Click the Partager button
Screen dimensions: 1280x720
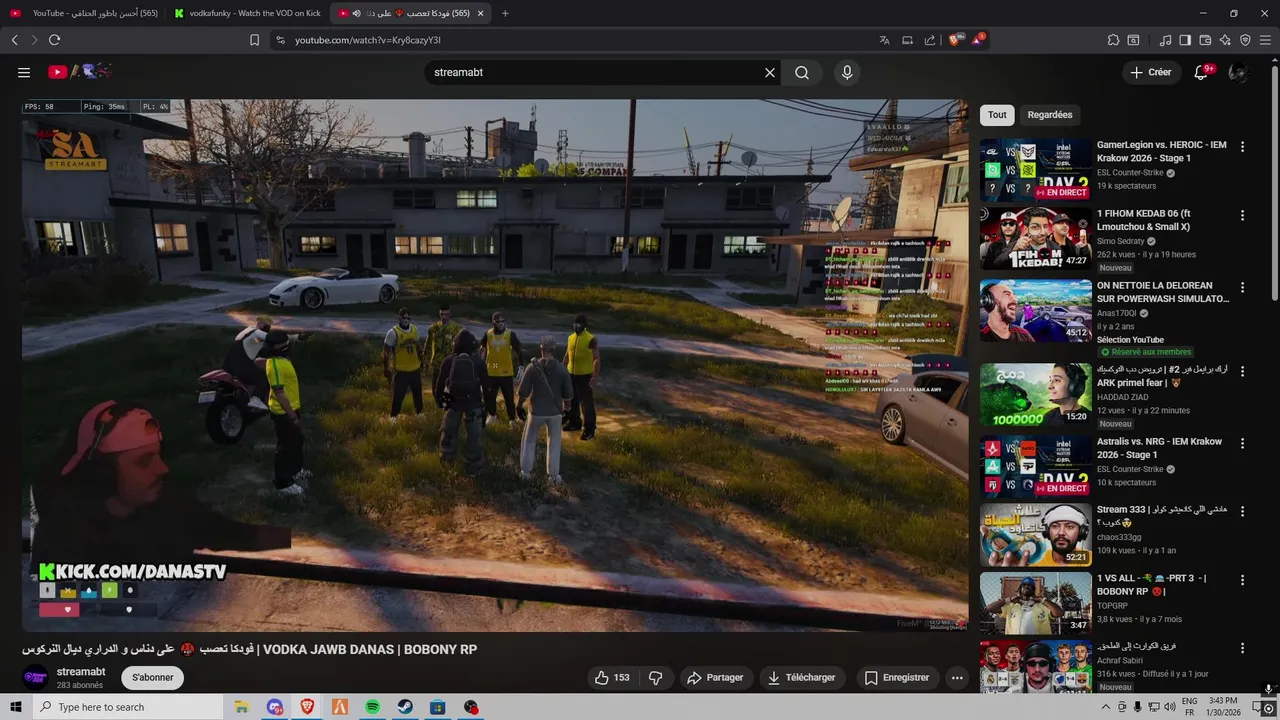click(715, 677)
